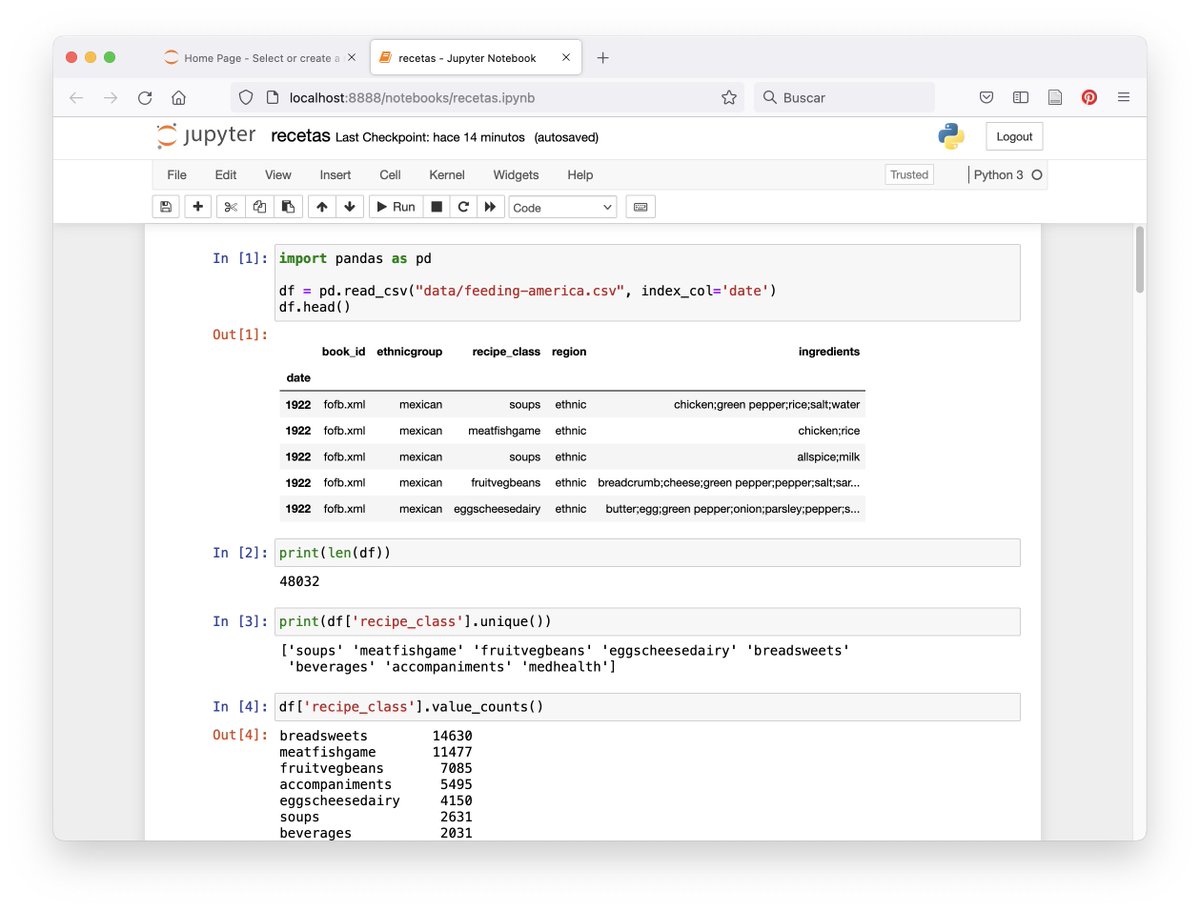Click the 48032 output value
The width and height of the screenshot is (1200, 911).
300,581
